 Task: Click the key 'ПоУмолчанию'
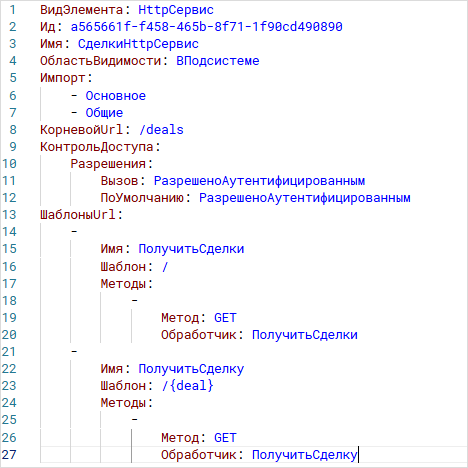pos(142,198)
